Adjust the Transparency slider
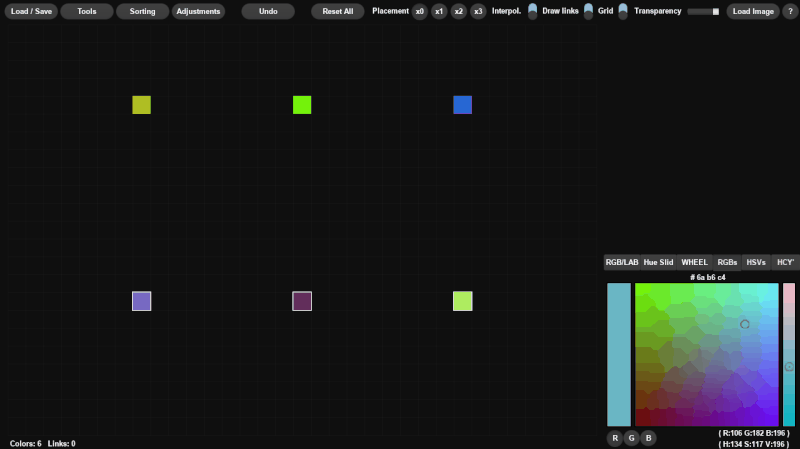The width and height of the screenshot is (800, 449). (x=704, y=11)
